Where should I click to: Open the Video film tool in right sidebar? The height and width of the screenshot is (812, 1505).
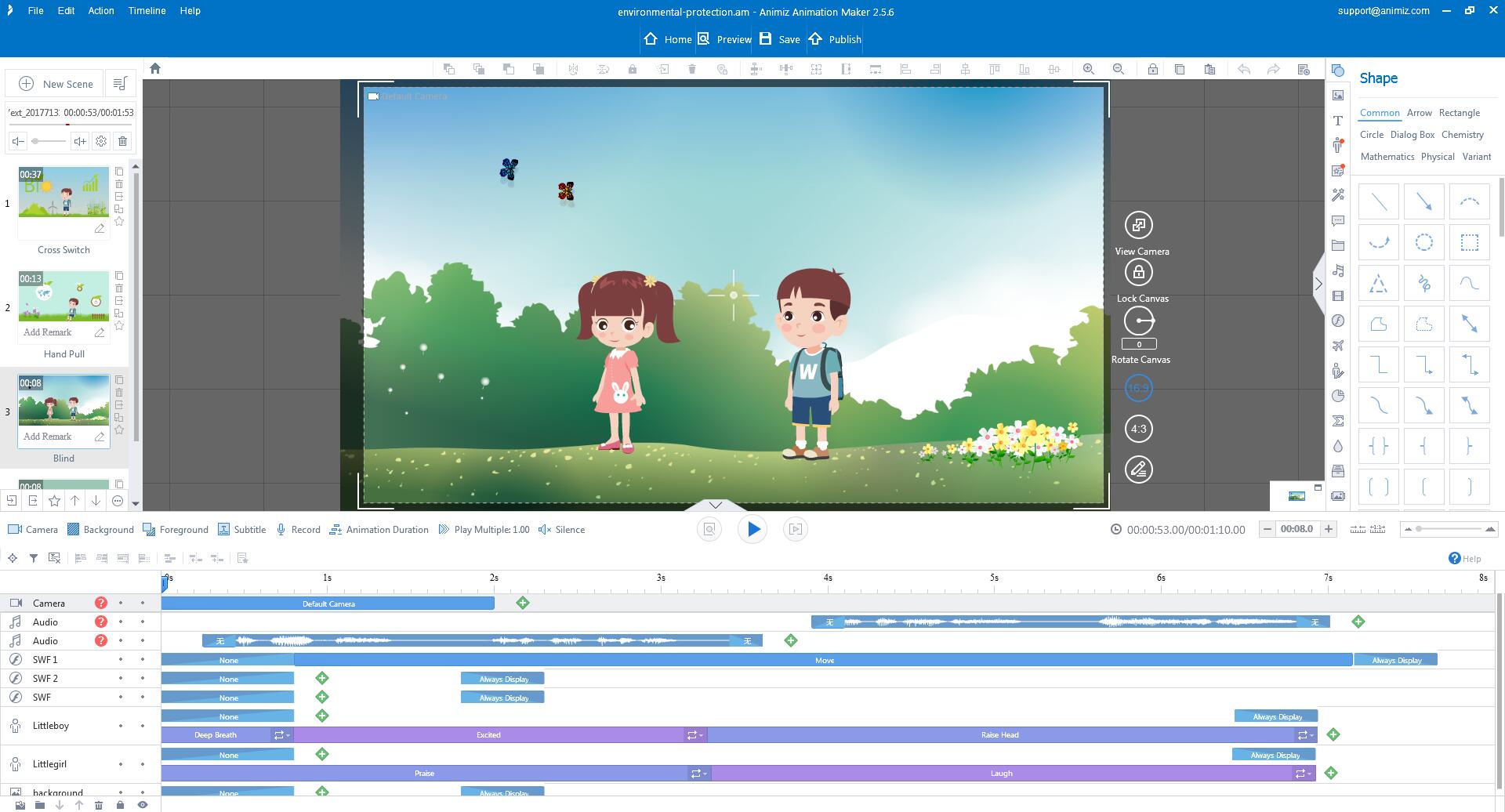tap(1338, 296)
